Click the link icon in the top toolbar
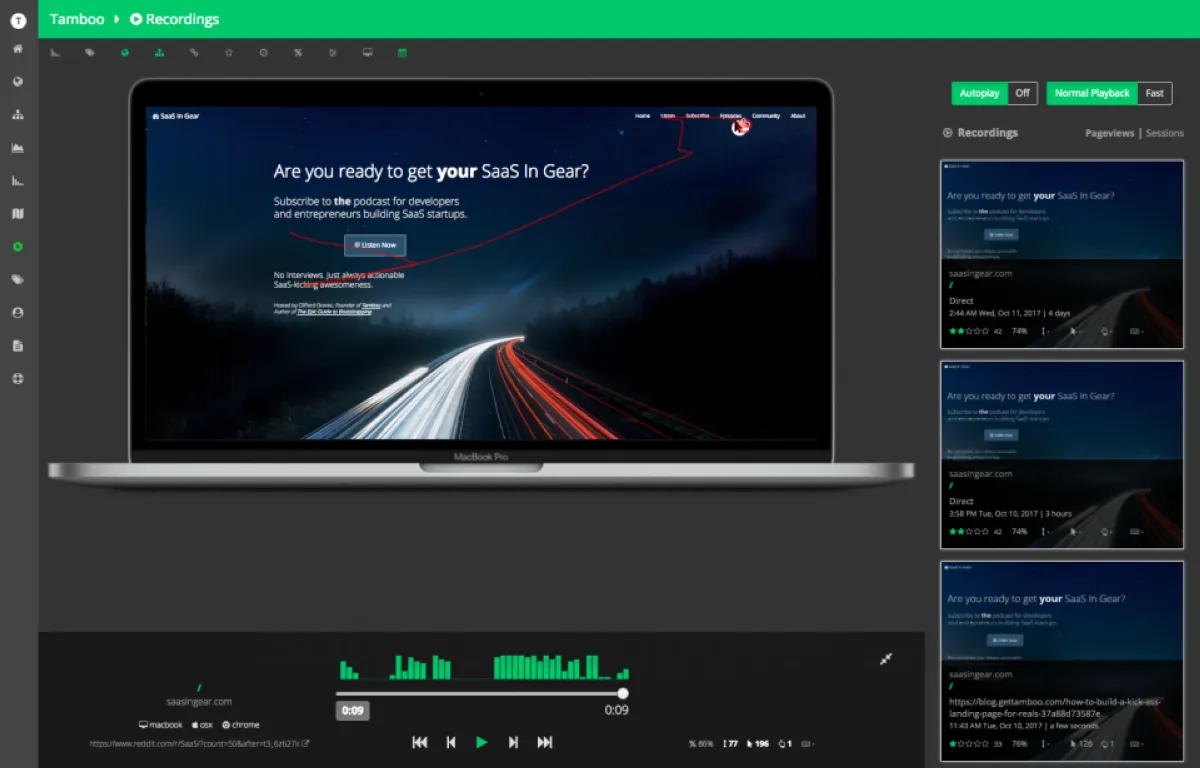The height and width of the screenshot is (768, 1200). (x=194, y=52)
